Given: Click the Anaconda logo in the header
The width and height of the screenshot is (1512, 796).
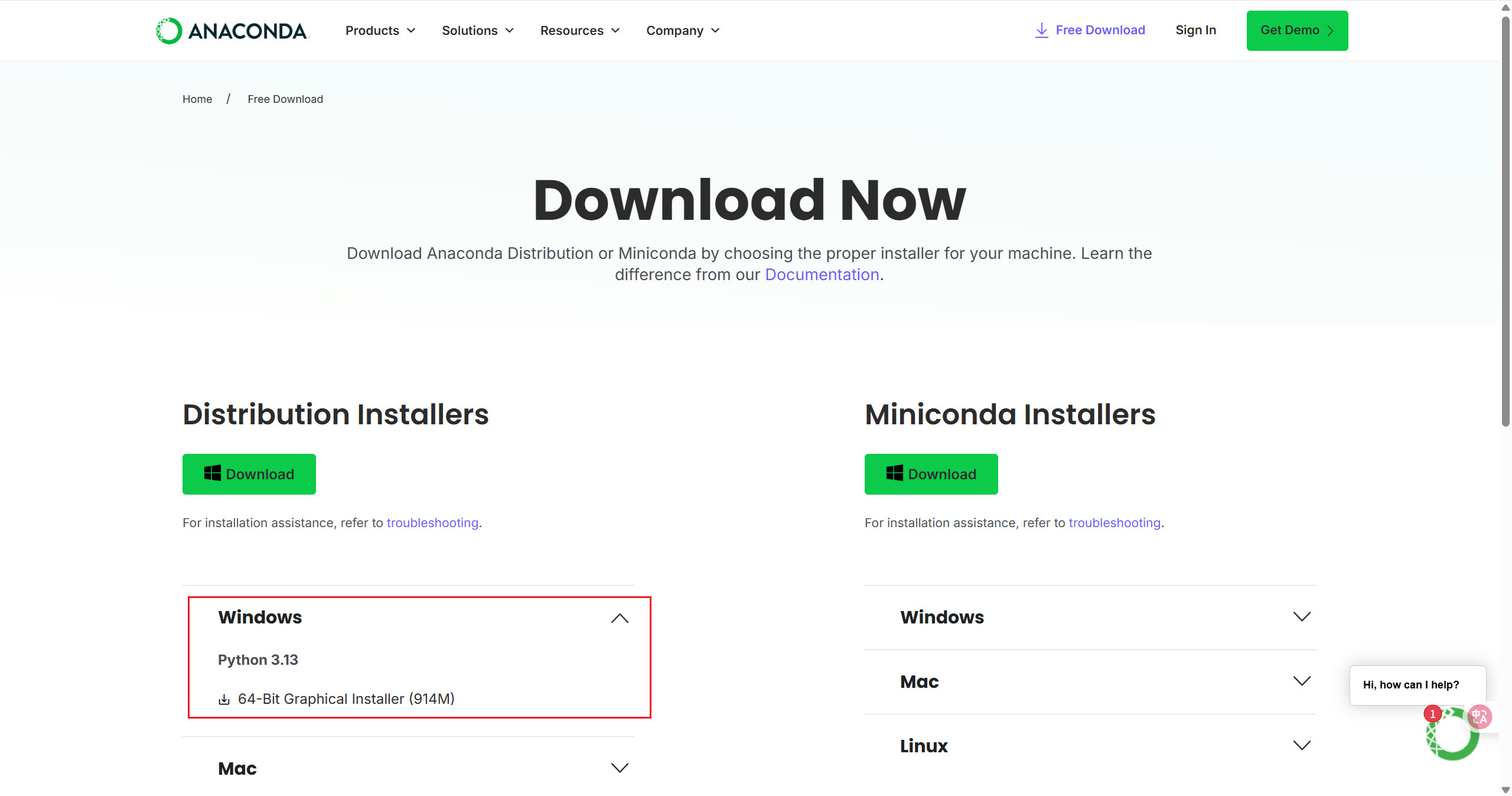Looking at the screenshot, I should pyautogui.click(x=232, y=31).
